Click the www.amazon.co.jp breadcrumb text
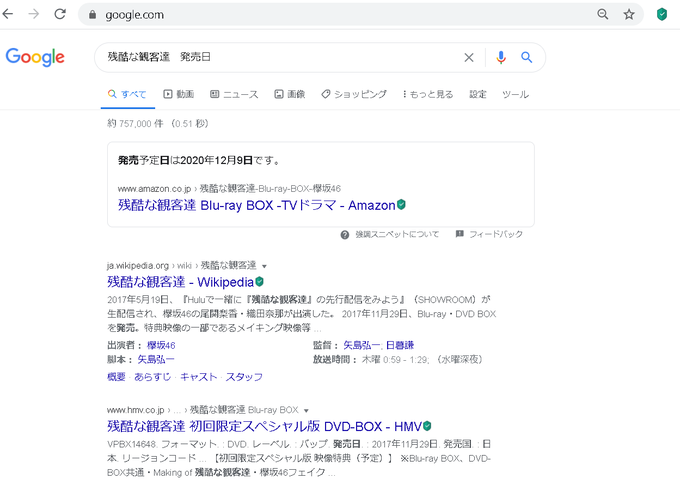Image resolution: width=680 pixels, height=491 pixels. (154, 189)
